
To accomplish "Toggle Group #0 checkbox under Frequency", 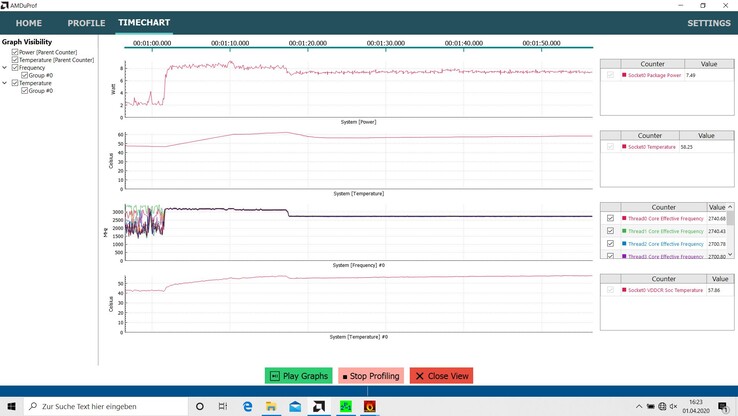I will (x=24, y=75).
